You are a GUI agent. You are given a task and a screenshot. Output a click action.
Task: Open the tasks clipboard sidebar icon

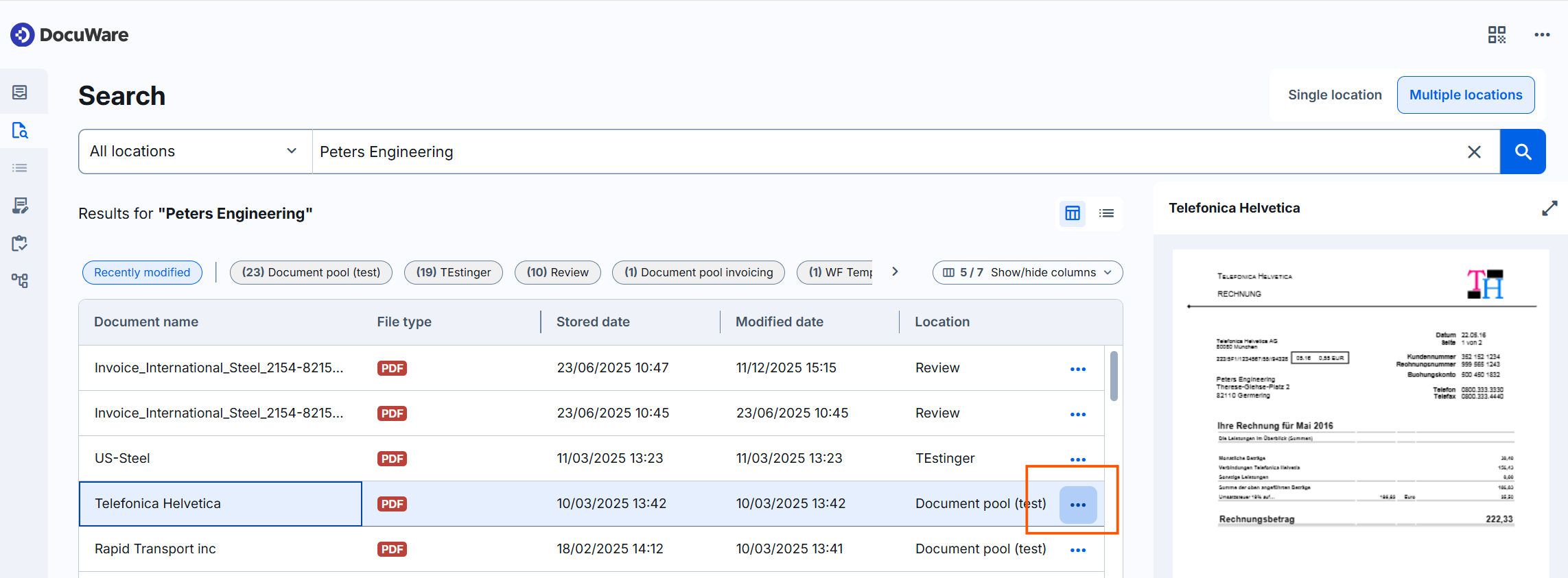click(x=20, y=243)
